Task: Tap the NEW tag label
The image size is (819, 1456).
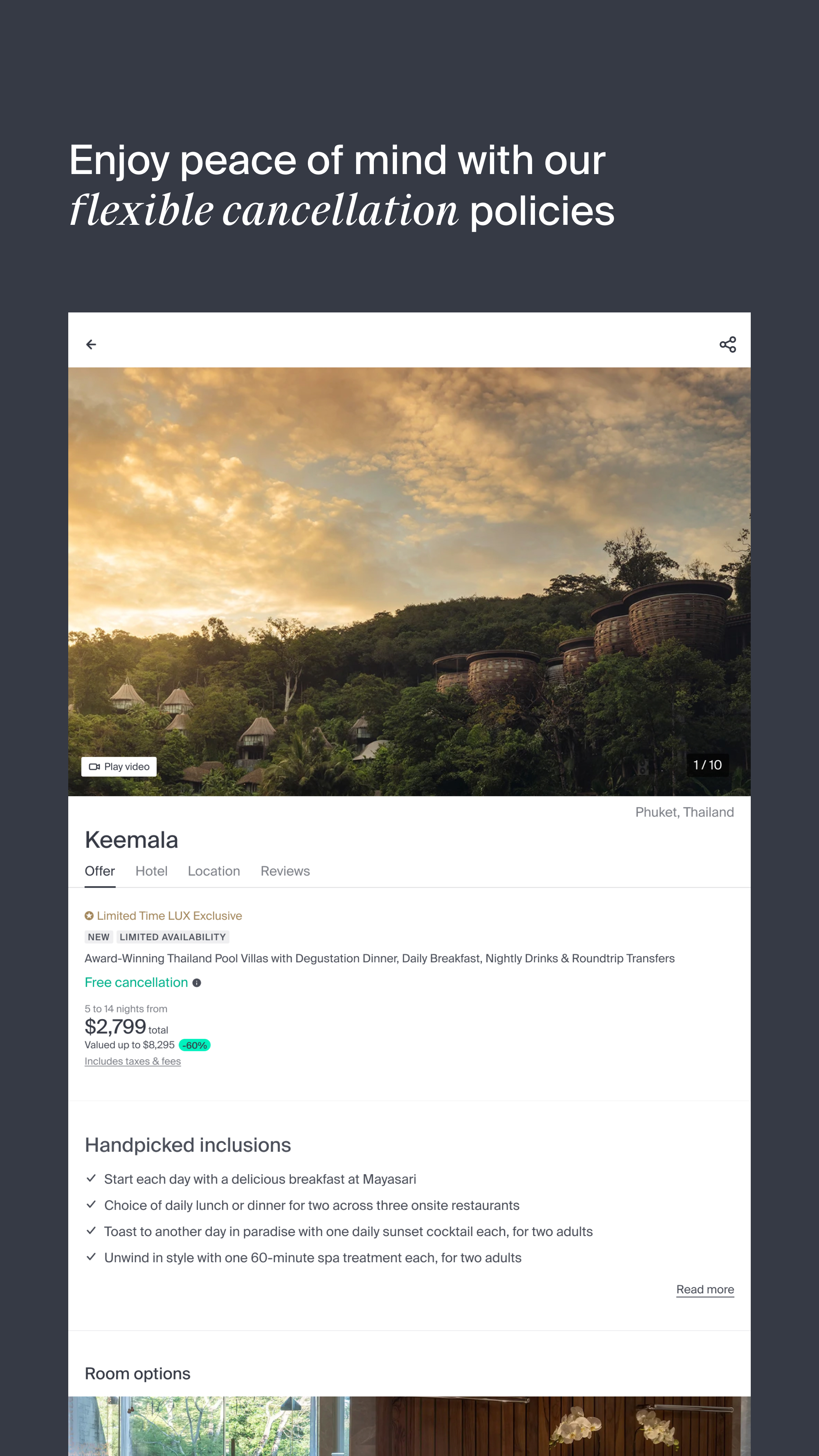Action: [98, 937]
